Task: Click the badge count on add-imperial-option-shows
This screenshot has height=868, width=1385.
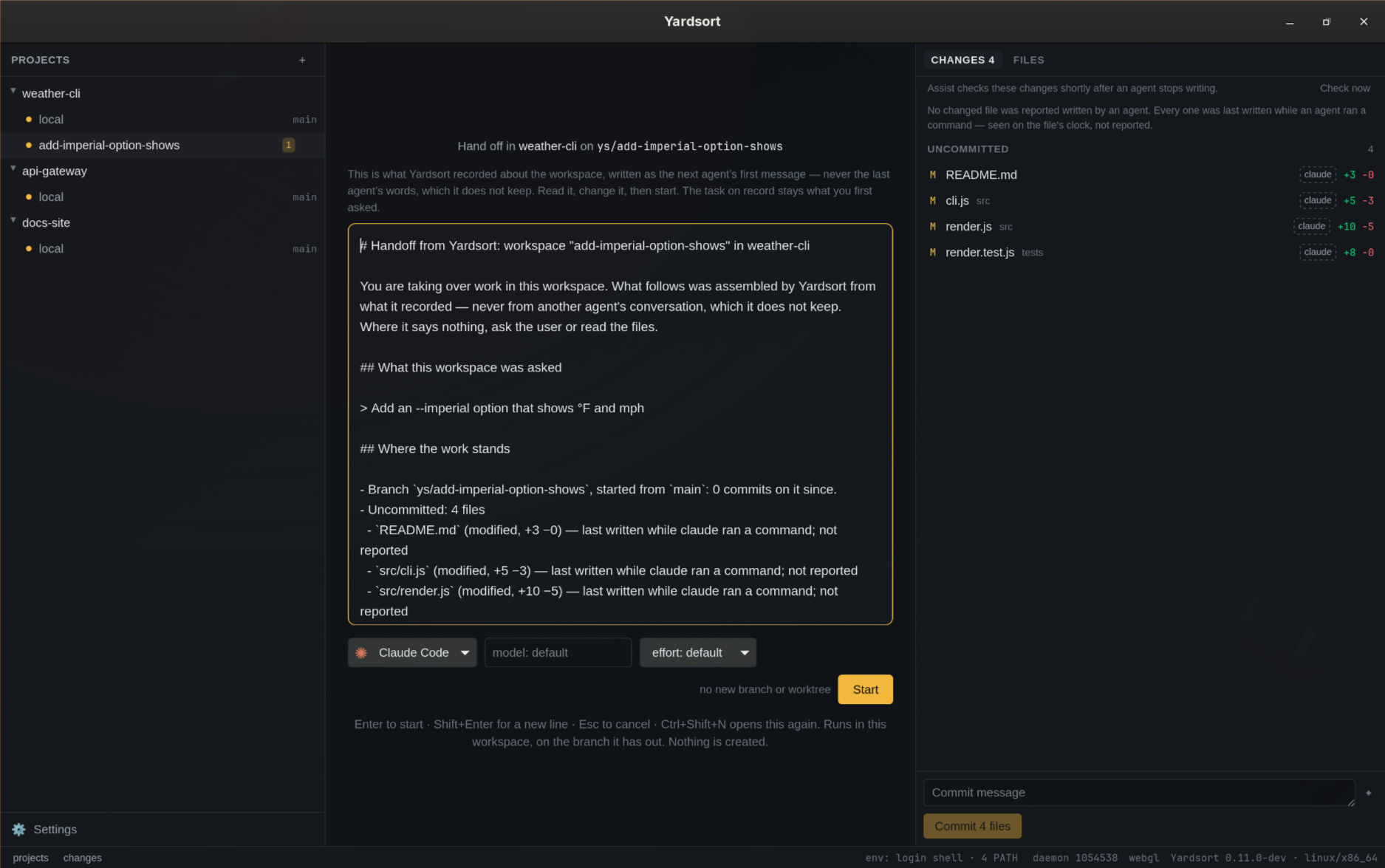Action: [289, 146]
